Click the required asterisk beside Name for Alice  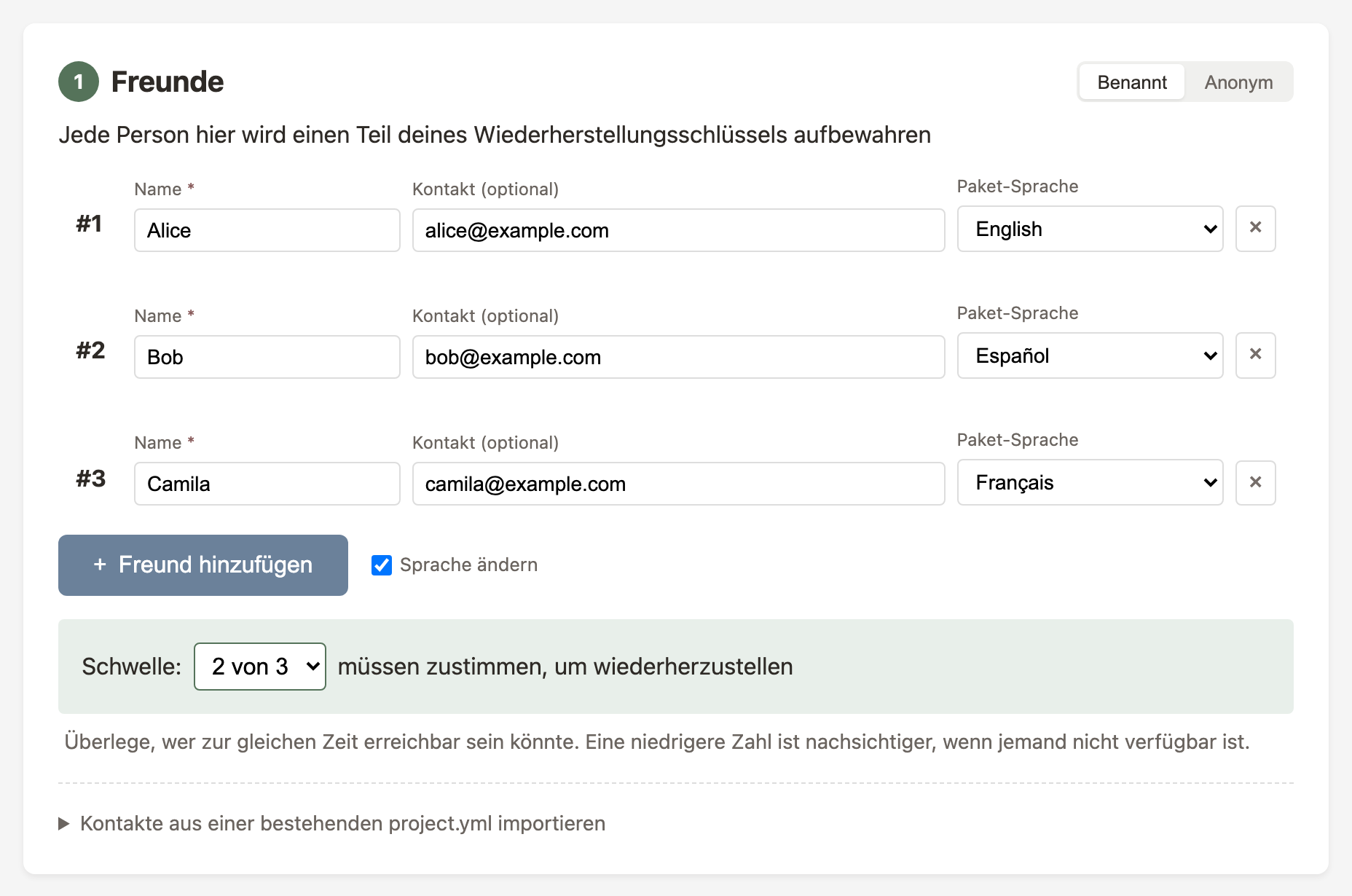190,187
